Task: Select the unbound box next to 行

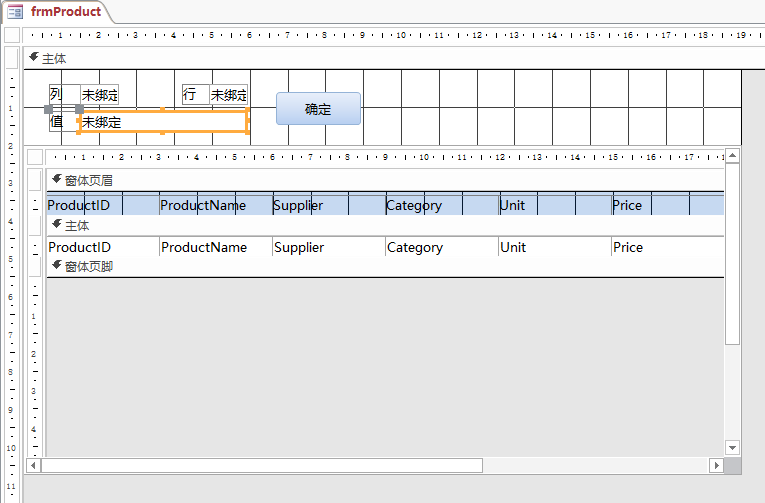Action: (x=229, y=94)
